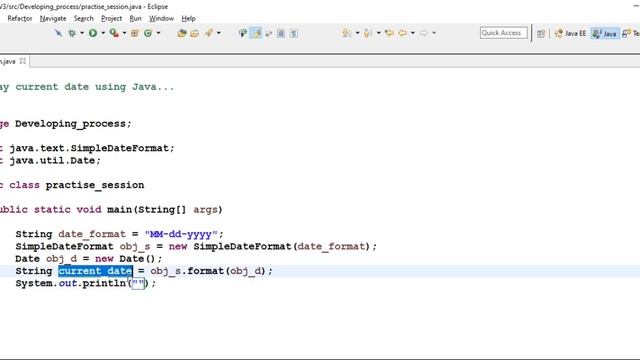The image size is (640, 360).
Task: Toggle Show Whitespace Characters icon
Action: point(293,33)
